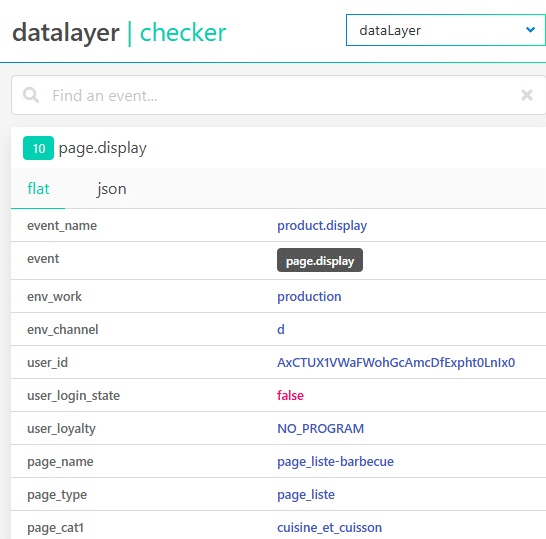Click the cuisine_et_cuisson category value

329,528
